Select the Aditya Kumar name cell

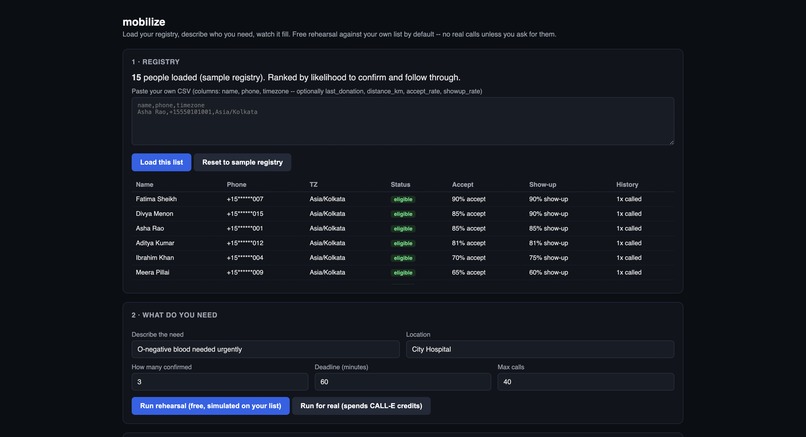[x=155, y=243]
